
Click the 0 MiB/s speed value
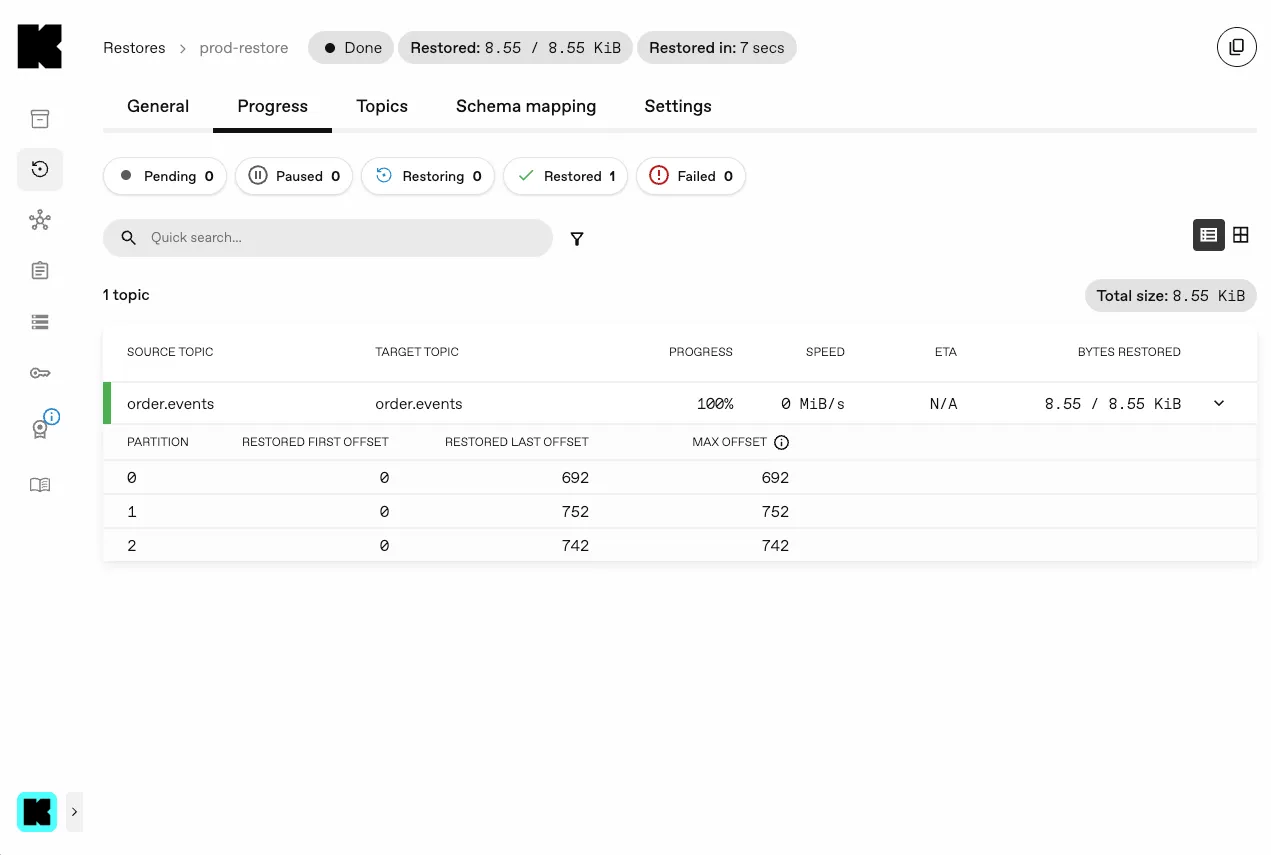813,404
